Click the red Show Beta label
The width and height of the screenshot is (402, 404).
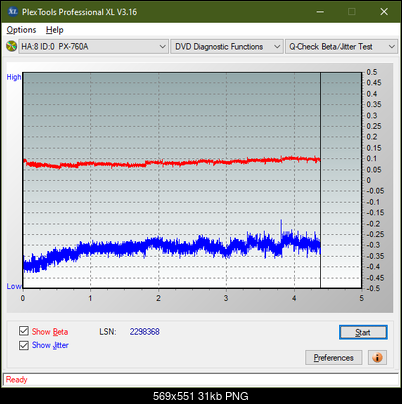[x=50, y=332]
